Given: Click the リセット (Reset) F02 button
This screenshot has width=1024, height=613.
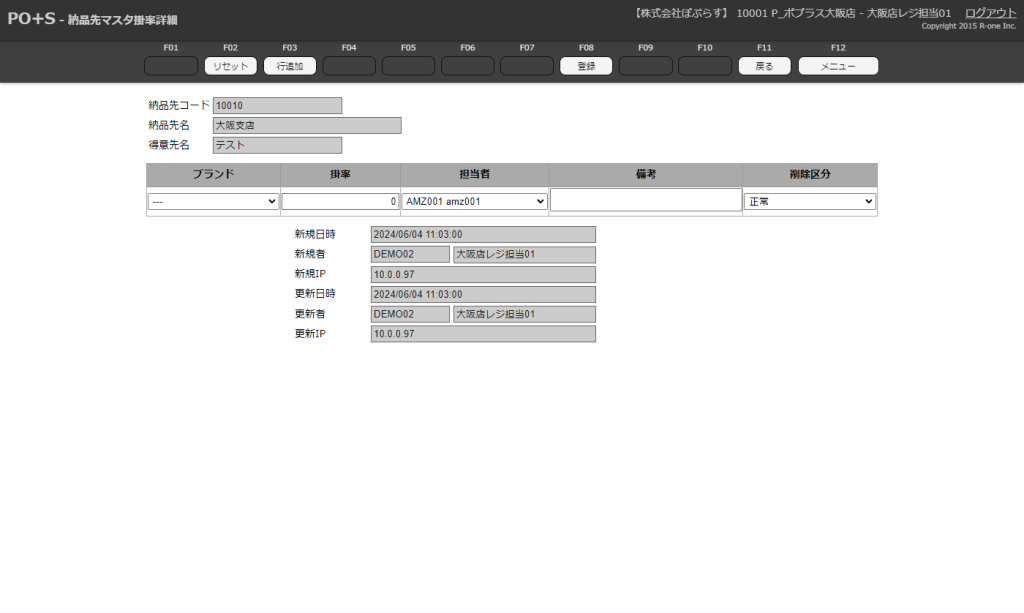Looking at the screenshot, I should pyautogui.click(x=230, y=66).
